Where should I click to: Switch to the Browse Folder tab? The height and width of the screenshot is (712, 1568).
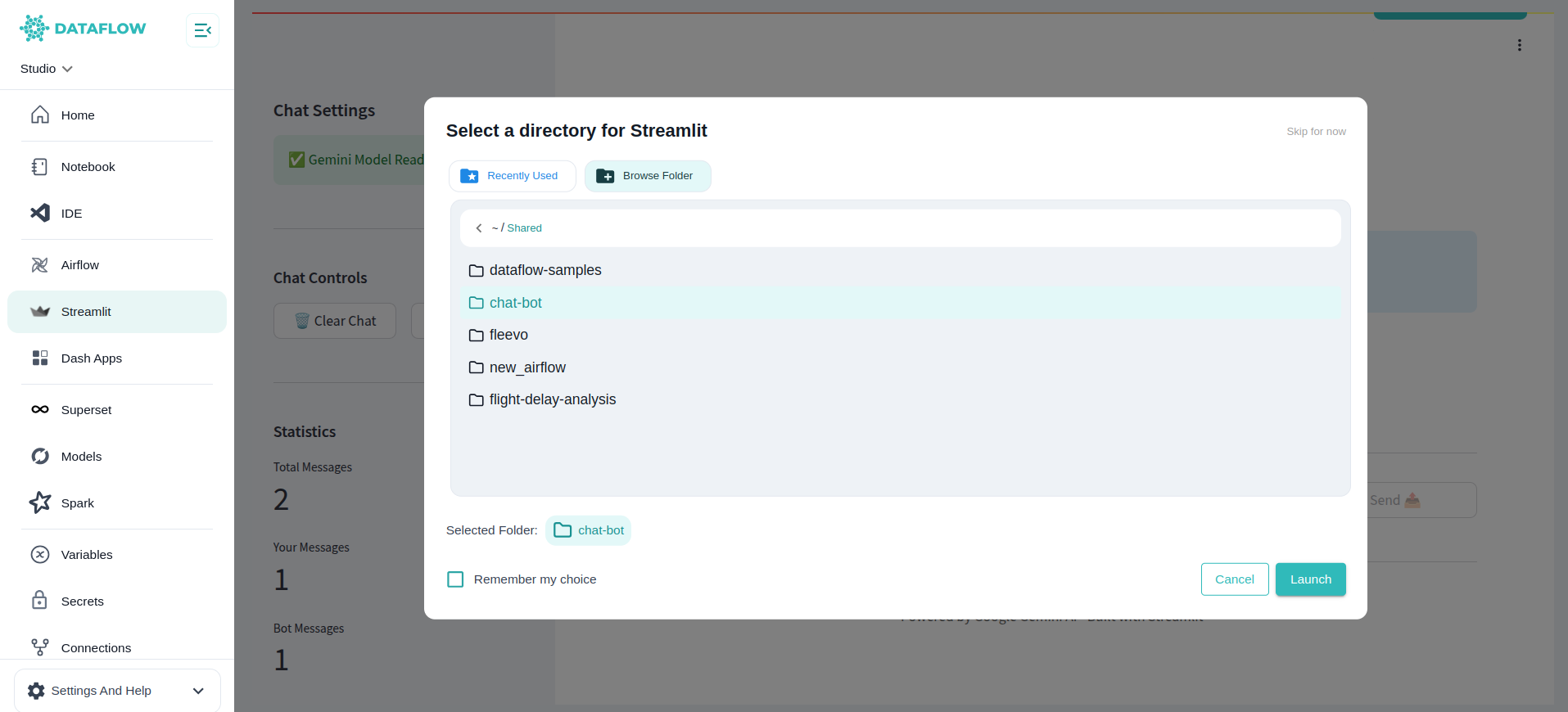click(648, 176)
